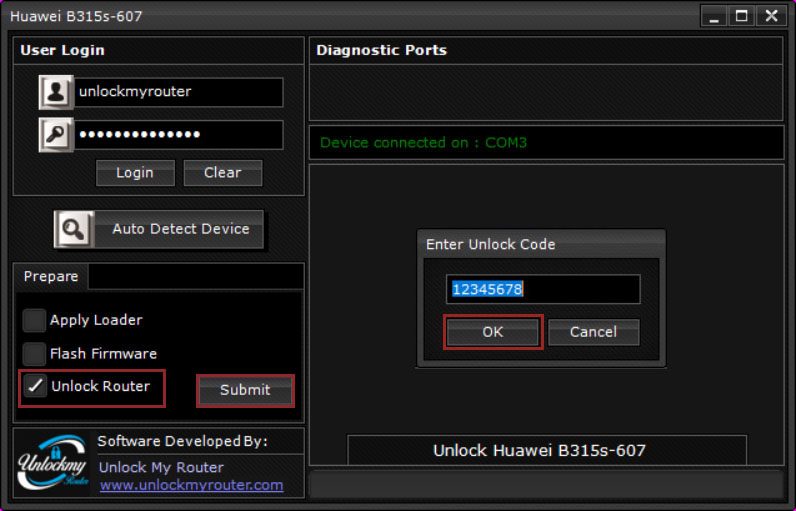Image resolution: width=796 pixels, height=511 pixels.
Task: Minimize the Huawei B315s-607 window
Action: [714, 16]
